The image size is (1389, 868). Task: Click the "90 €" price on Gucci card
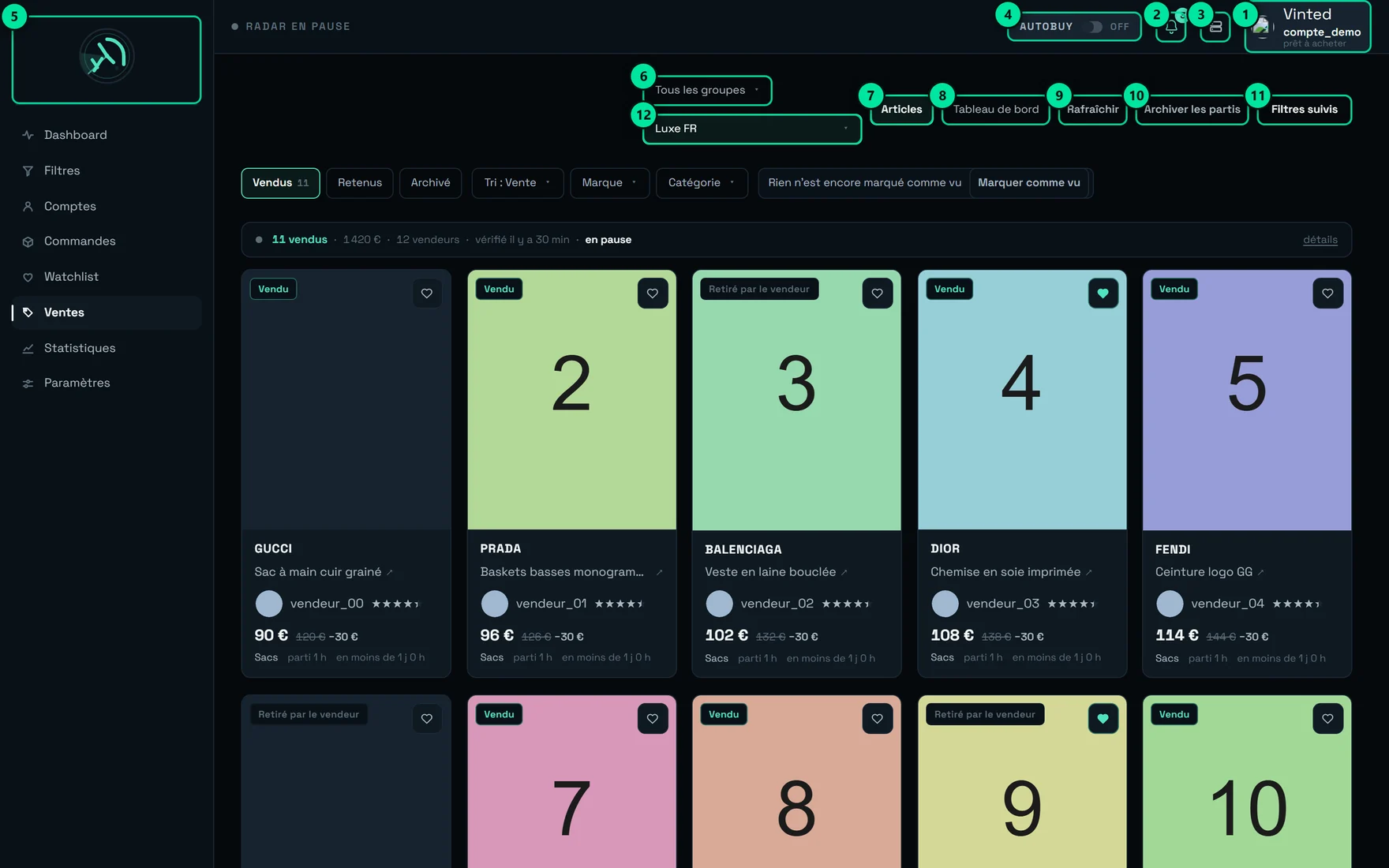(x=271, y=635)
